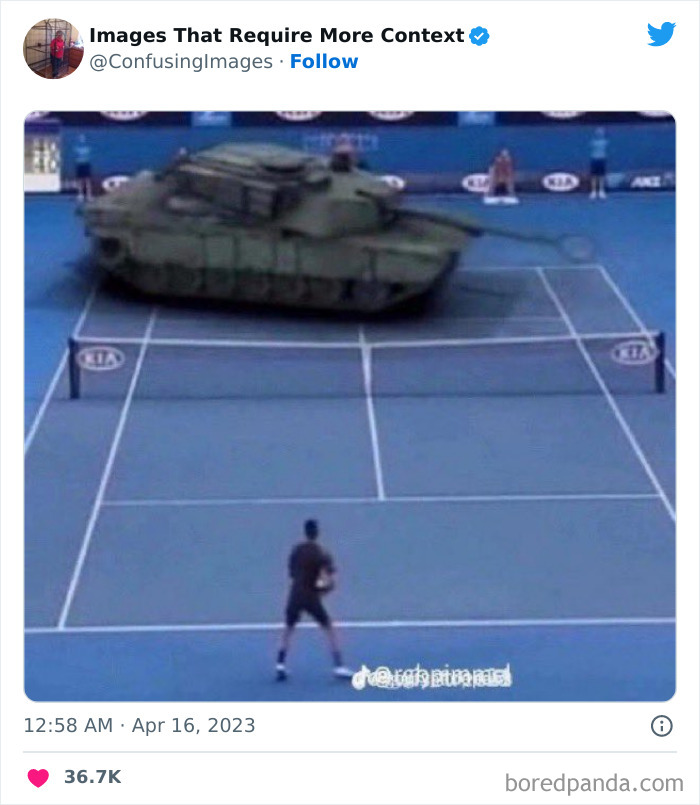Click the Images That Require More Context name

click(277, 35)
